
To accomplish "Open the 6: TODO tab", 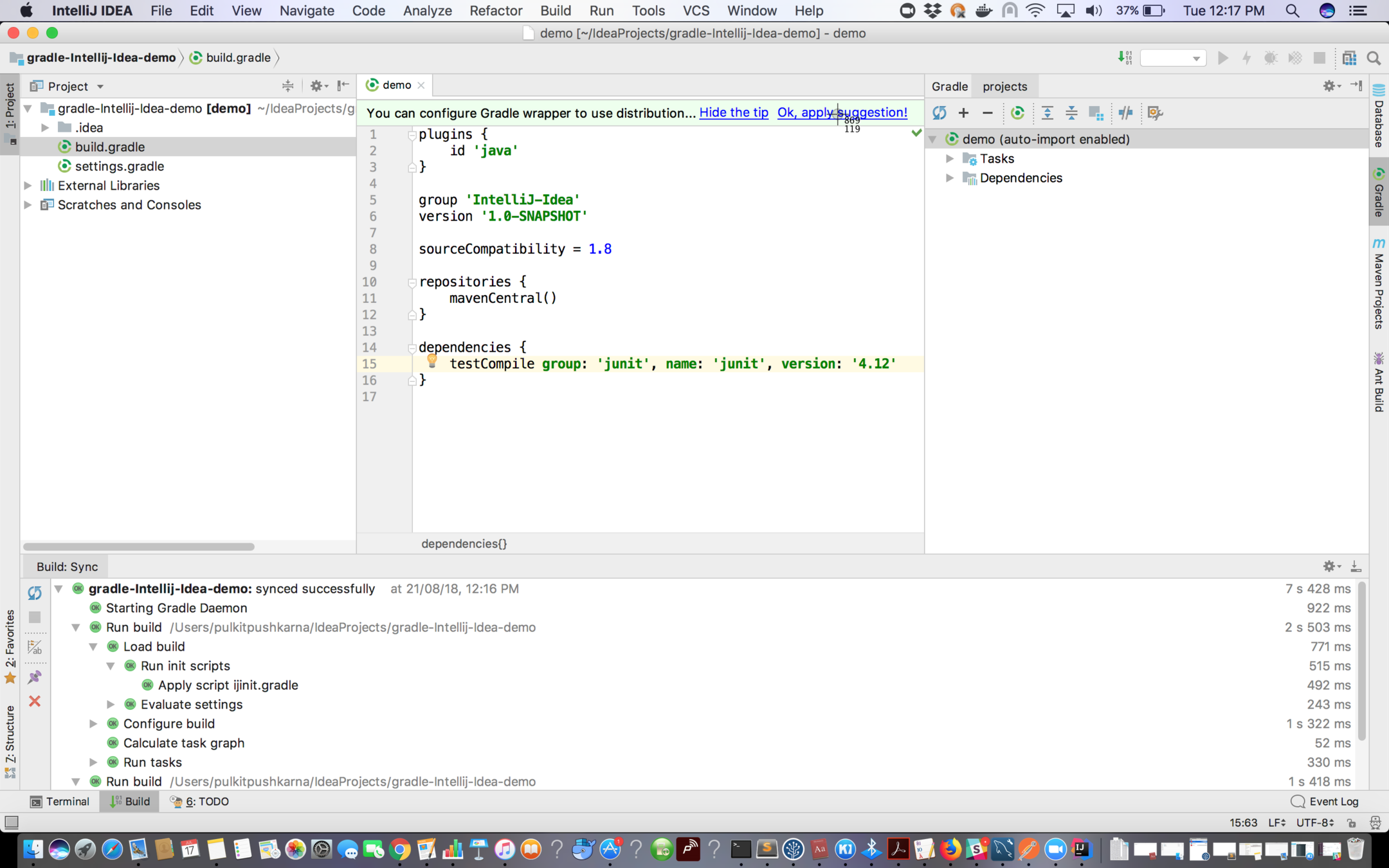I will pos(199,801).
